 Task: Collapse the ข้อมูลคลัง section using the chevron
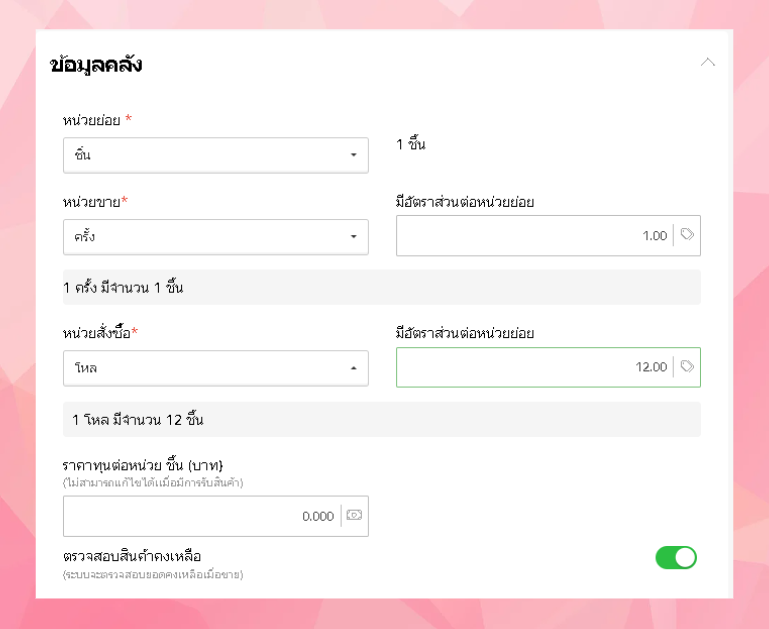click(x=708, y=62)
